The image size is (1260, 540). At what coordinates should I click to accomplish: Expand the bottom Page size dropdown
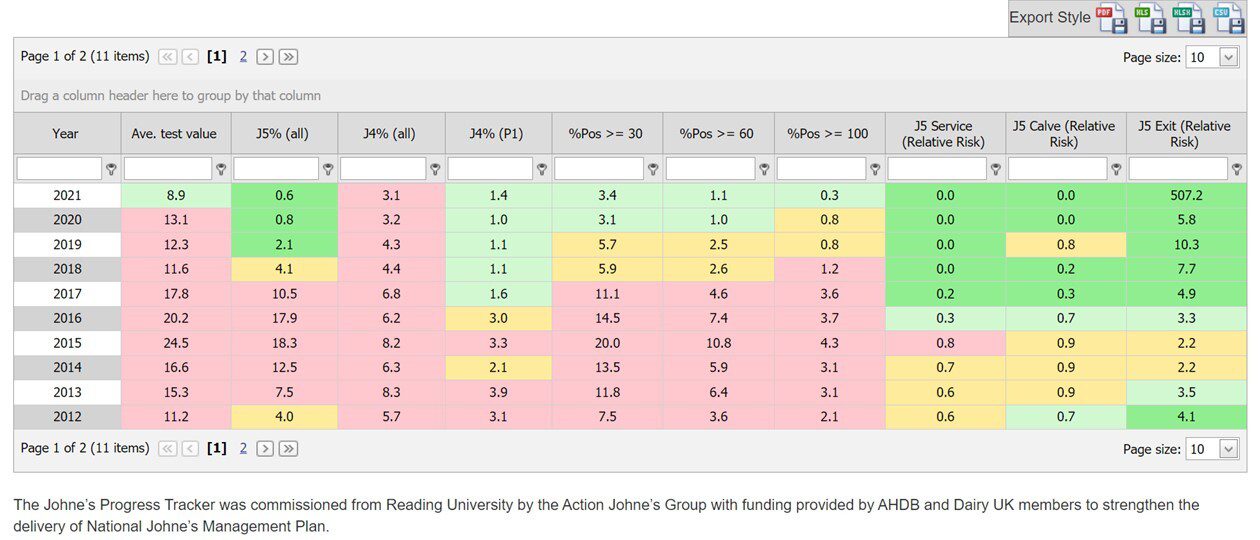(1229, 449)
